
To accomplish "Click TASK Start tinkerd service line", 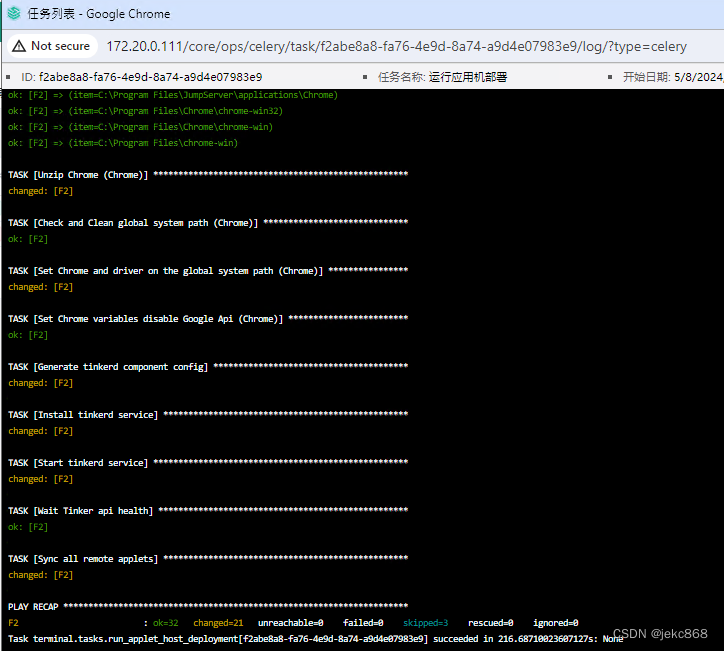I will point(208,463).
